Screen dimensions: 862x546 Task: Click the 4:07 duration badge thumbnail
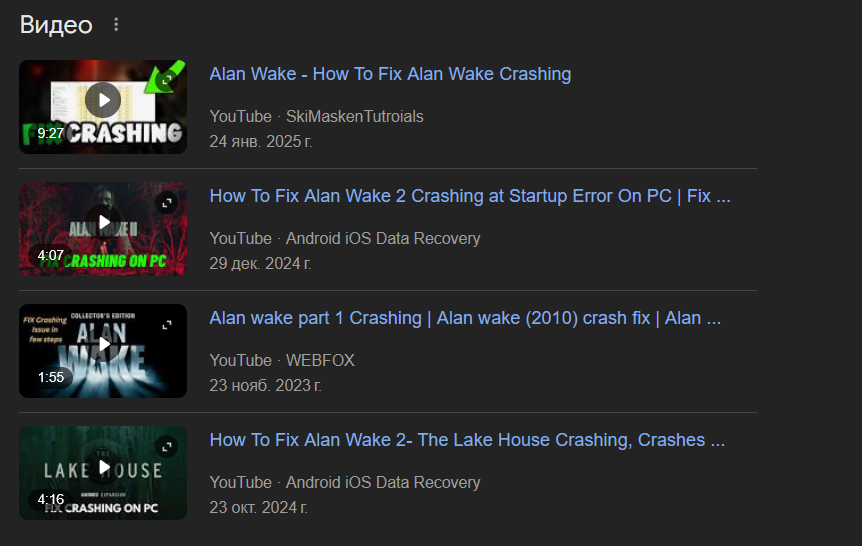(50, 255)
